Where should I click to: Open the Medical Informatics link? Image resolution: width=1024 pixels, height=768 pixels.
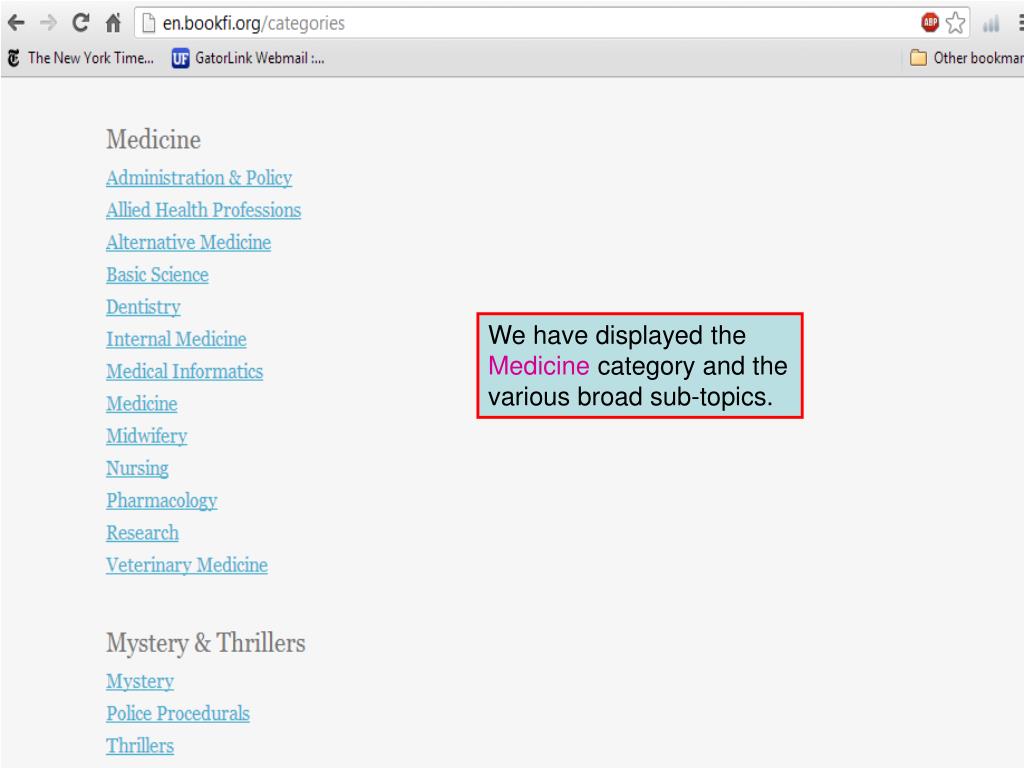pyautogui.click(x=185, y=372)
